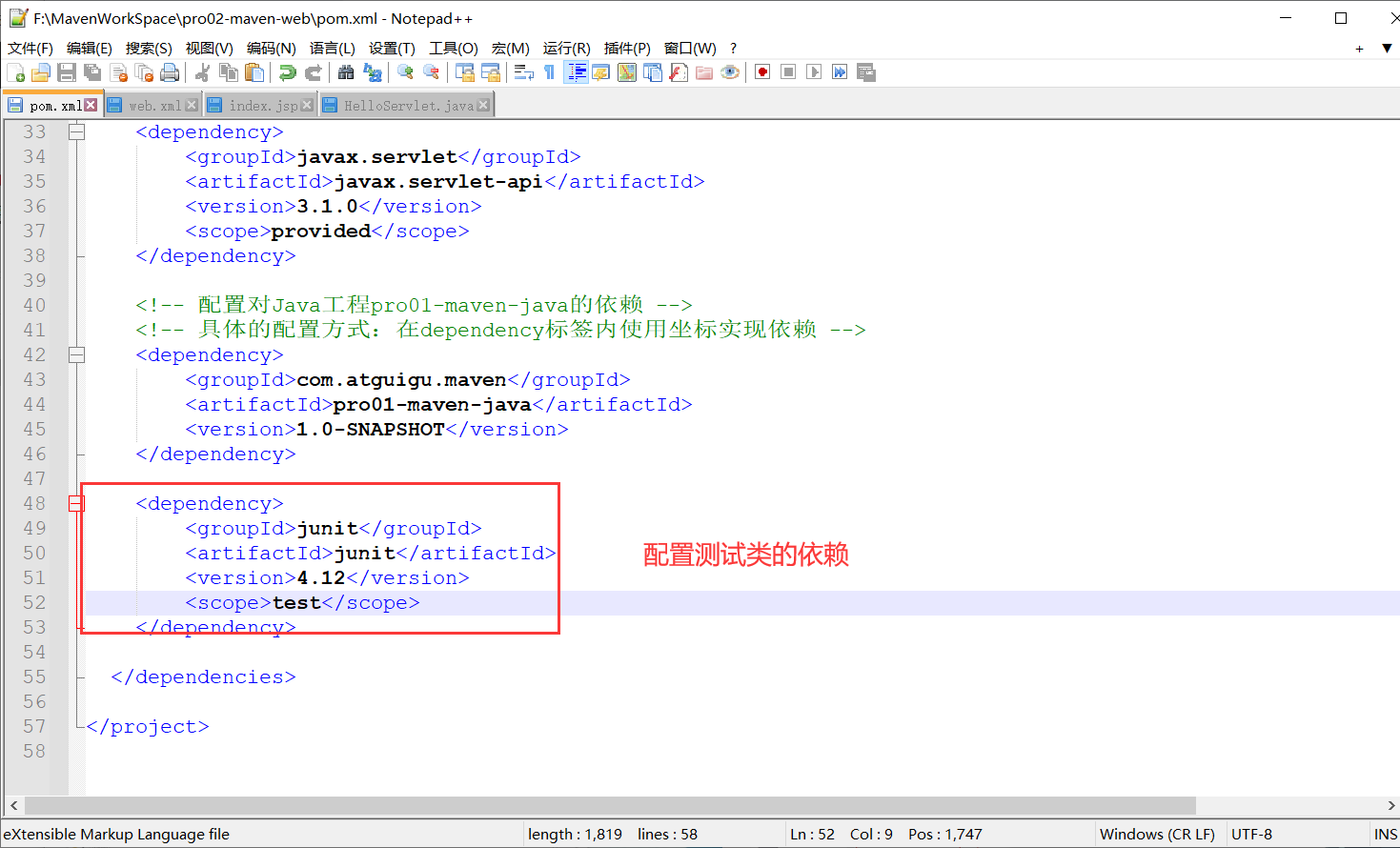Image resolution: width=1400 pixels, height=848 pixels.
Task: Close the pom.xml tab
Action: tap(91, 105)
